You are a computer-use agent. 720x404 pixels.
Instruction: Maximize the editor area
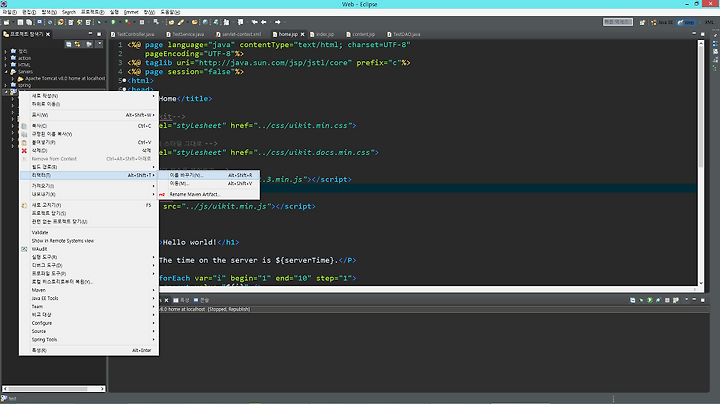click(703, 34)
